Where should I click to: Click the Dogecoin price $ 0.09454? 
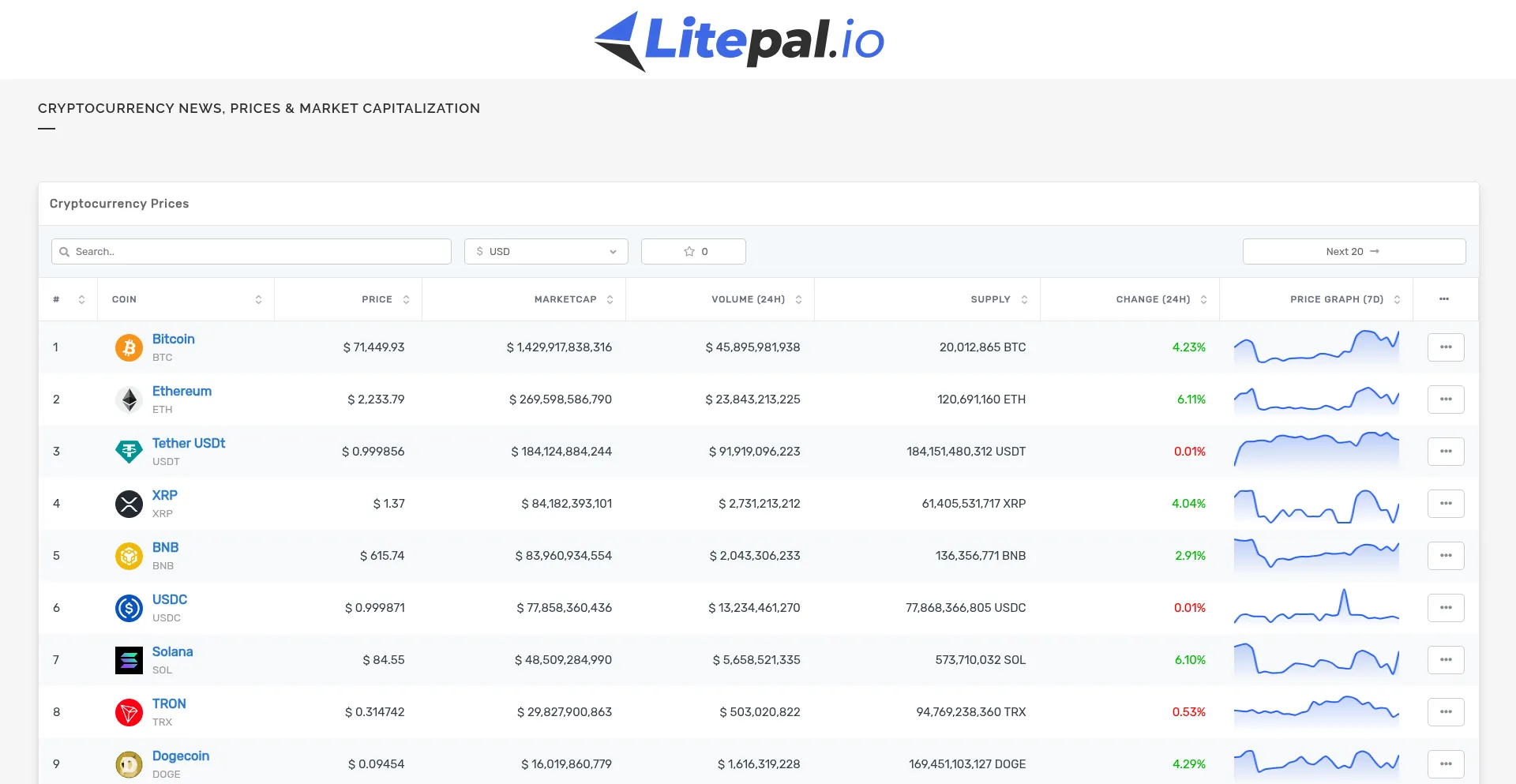coord(376,764)
